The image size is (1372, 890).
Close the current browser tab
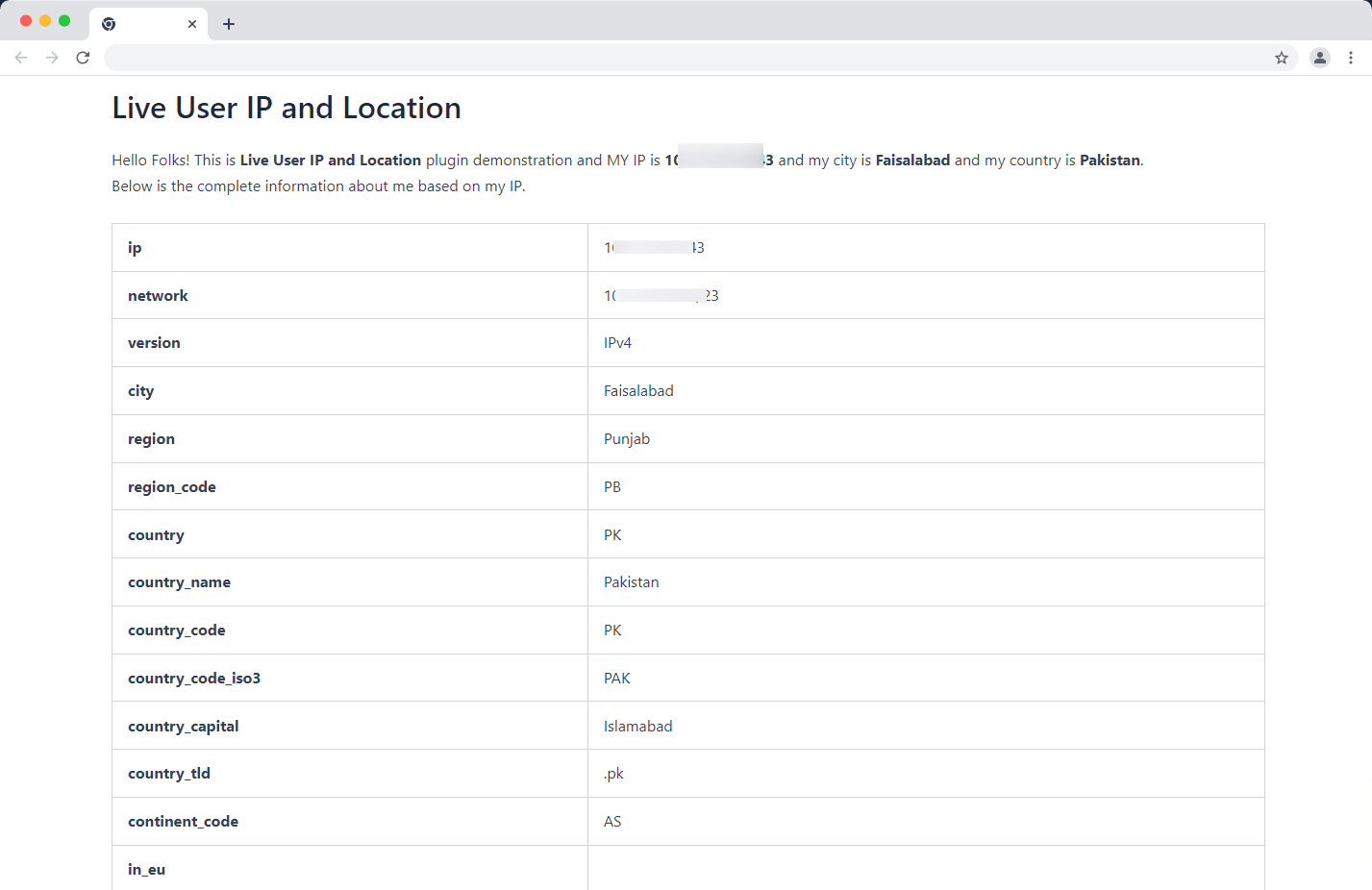[192, 24]
